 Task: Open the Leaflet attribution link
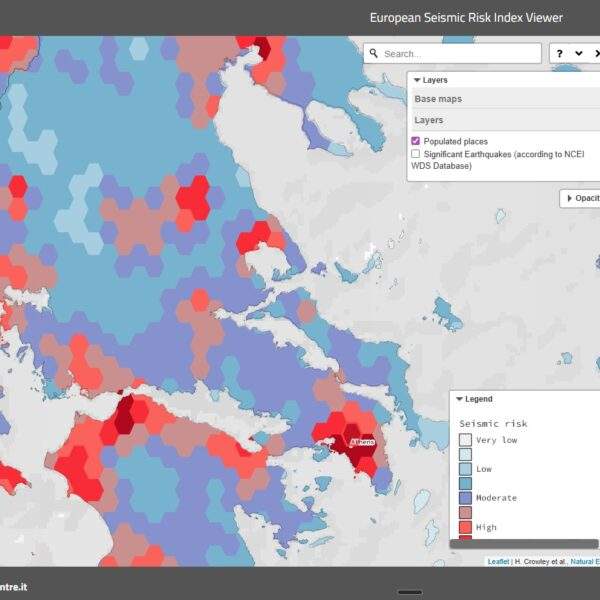(498, 562)
